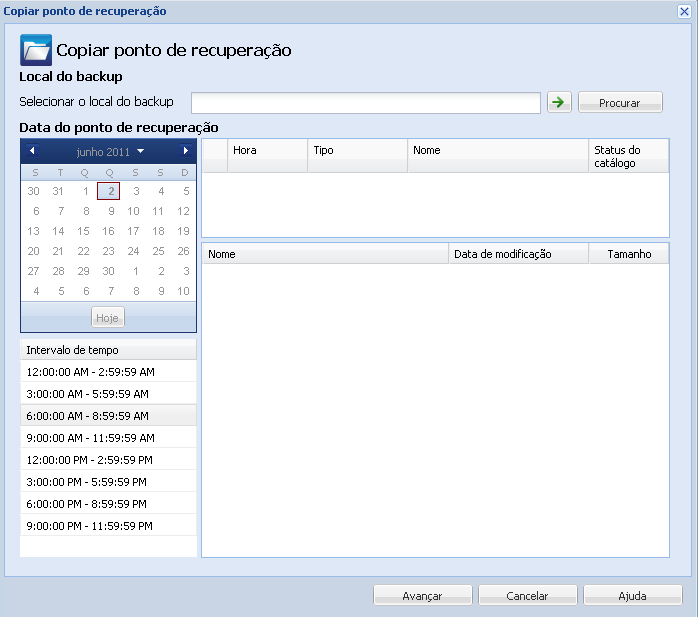Close the Copiar ponto de recuperação dialog
The width and height of the screenshot is (698, 617).
(x=684, y=11)
